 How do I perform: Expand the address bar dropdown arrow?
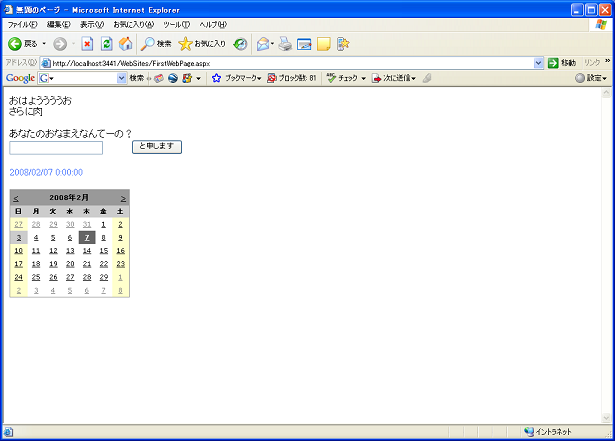(x=538, y=63)
